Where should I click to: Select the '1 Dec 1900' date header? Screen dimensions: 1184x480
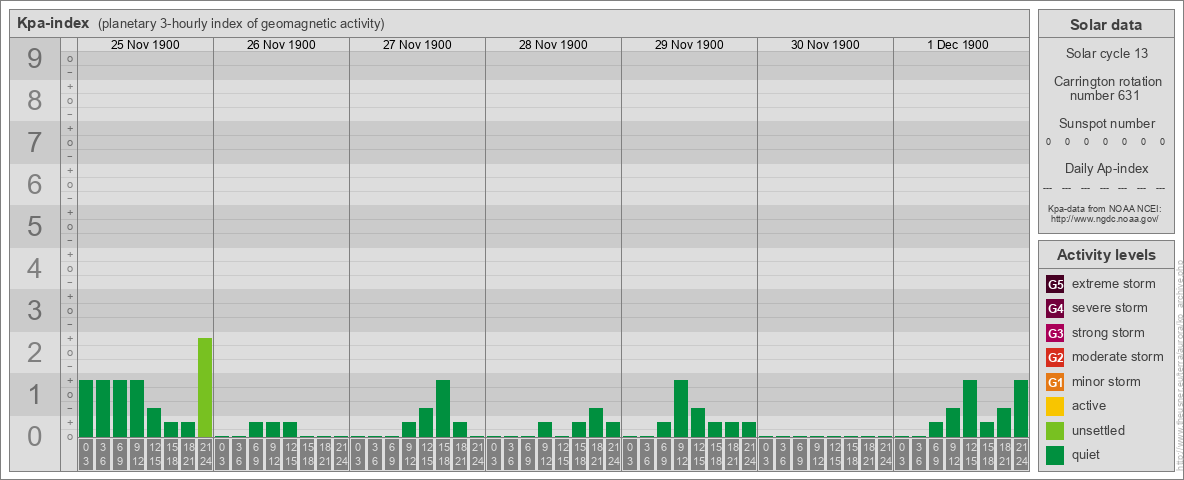click(957, 45)
